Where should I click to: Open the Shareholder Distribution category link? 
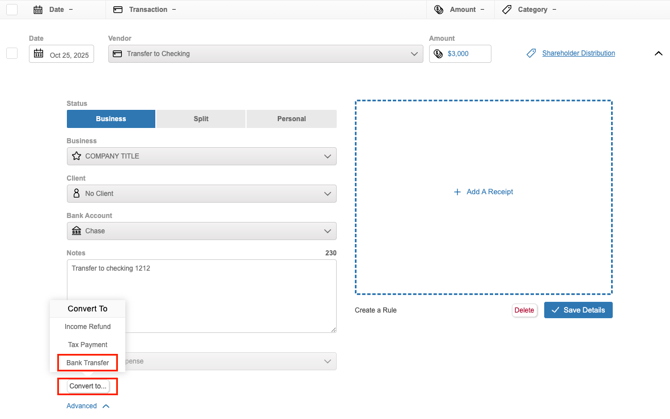pyautogui.click(x=578, y=53)
